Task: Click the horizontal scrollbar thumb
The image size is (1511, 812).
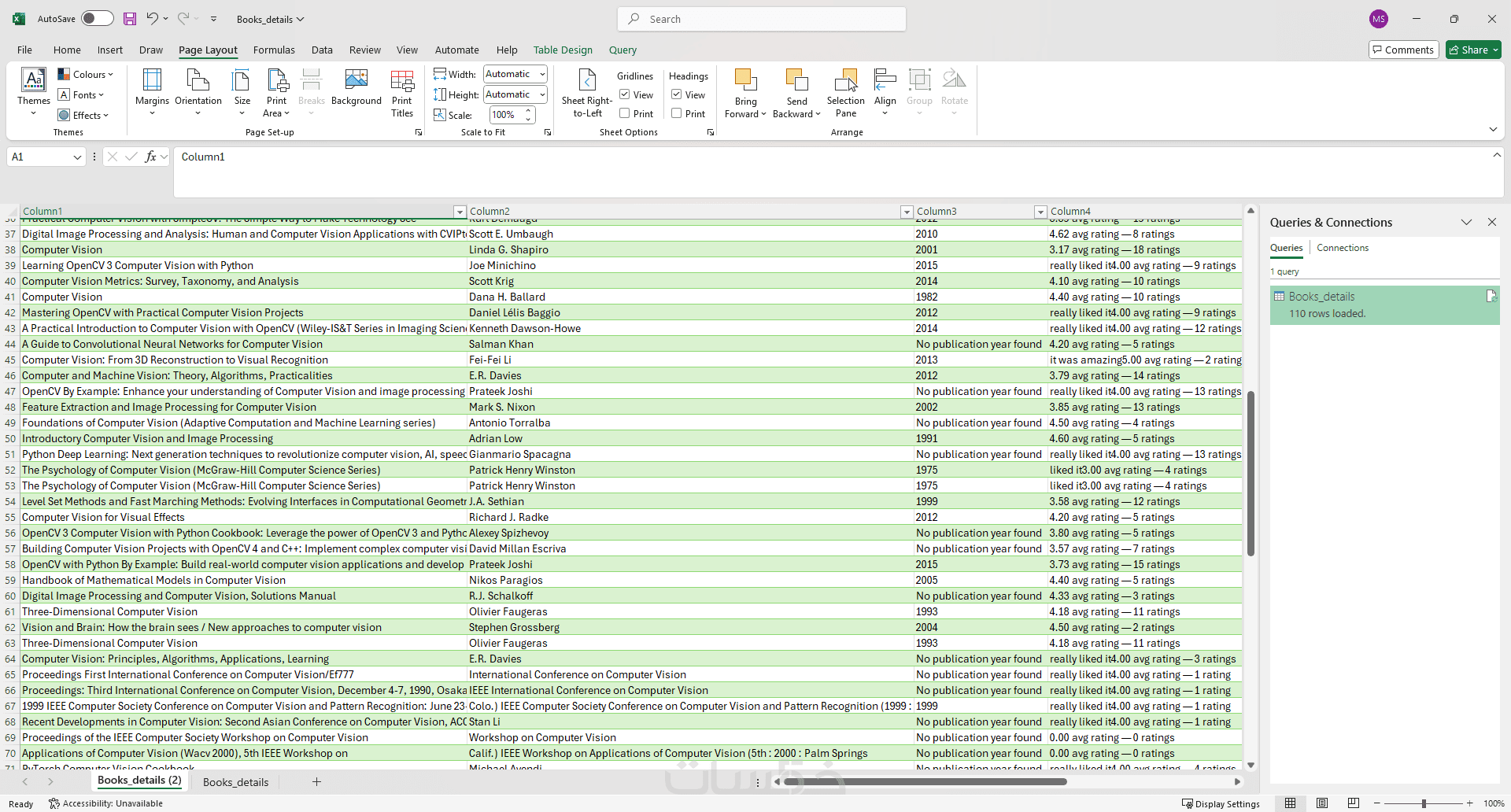Action: [925, 781]
